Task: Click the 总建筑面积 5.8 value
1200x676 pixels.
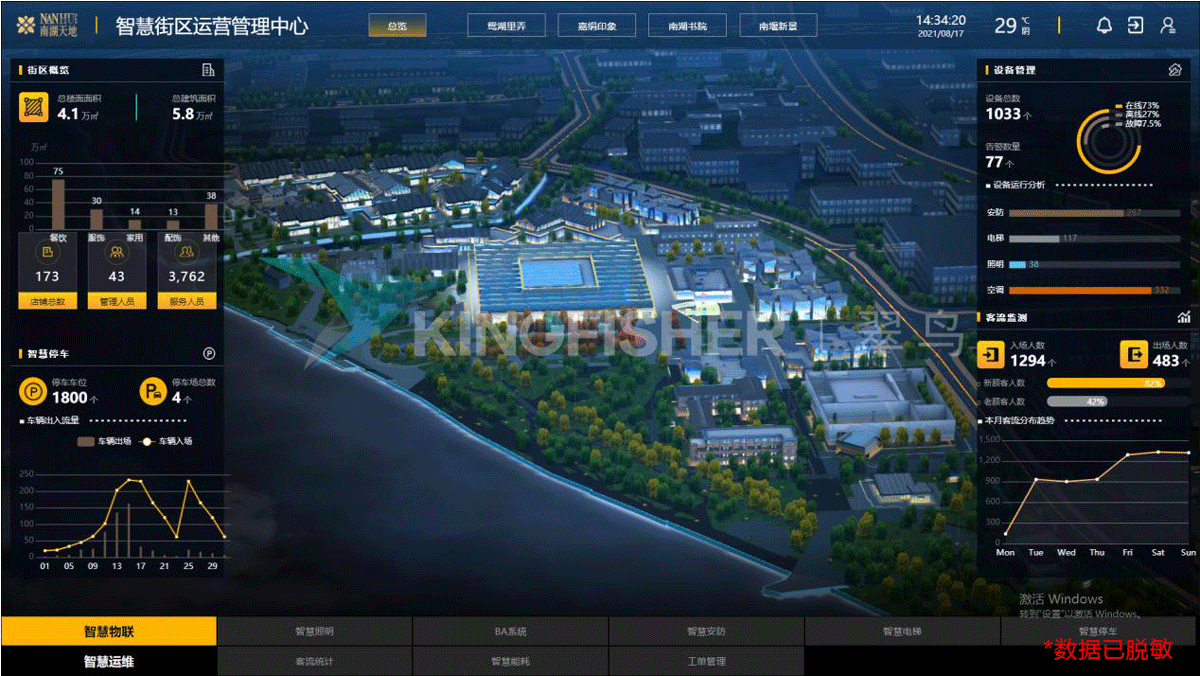Action: point(183,114)
